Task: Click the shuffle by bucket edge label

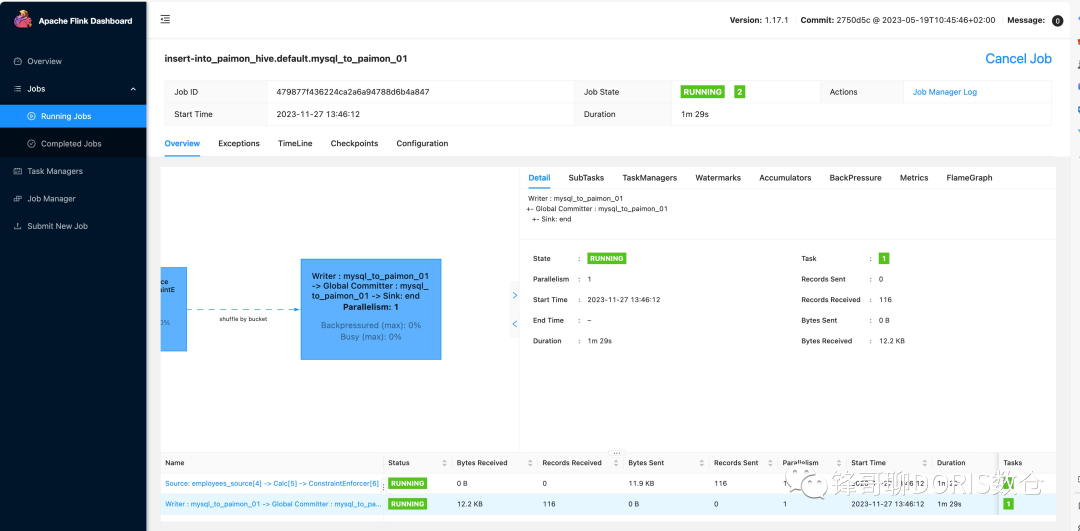Action: [243, 319]
